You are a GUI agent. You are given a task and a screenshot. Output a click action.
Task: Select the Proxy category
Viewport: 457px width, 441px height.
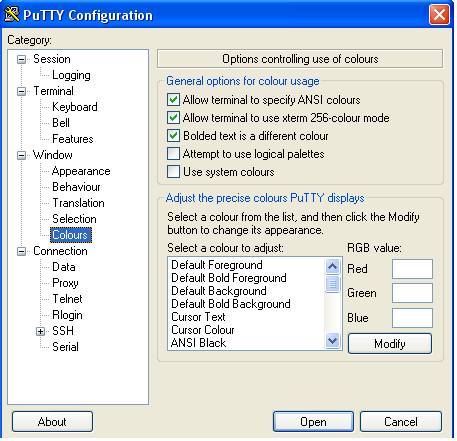point(65,283)
